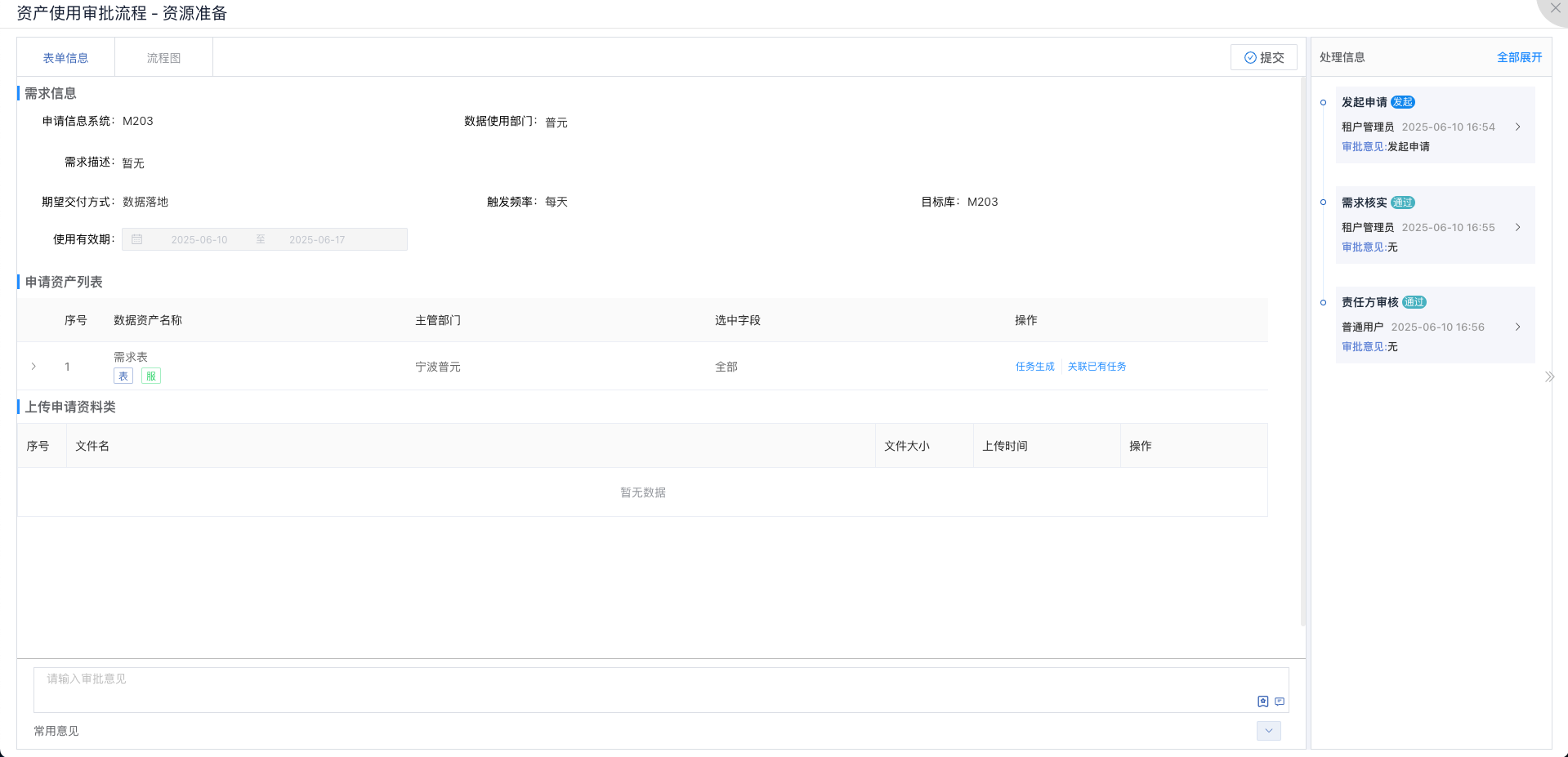The height and width of the screenshot is (757, 1568).
Task: Click the 关联已有任务 link
Action: (1097, 367)
